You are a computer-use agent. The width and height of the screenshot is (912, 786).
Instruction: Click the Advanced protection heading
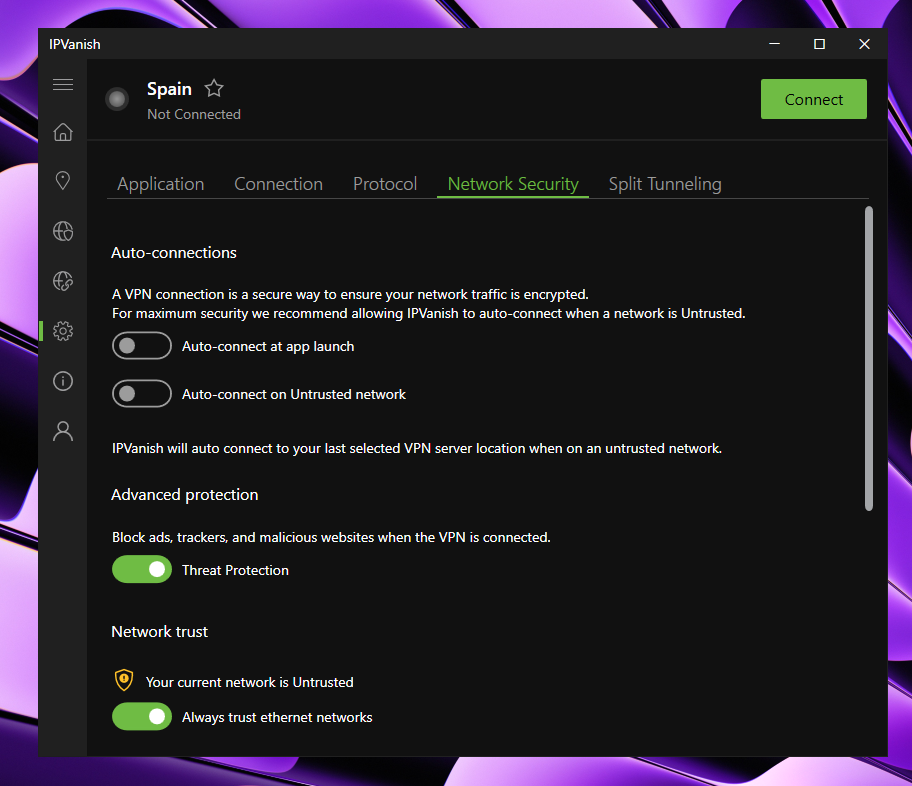tap(184, 495)
